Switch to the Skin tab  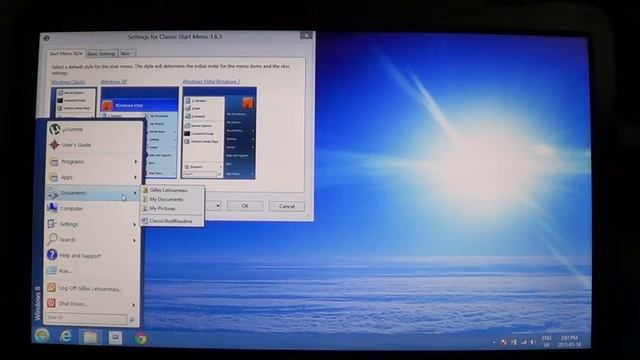pyautogui.click(x=126, y=53)
